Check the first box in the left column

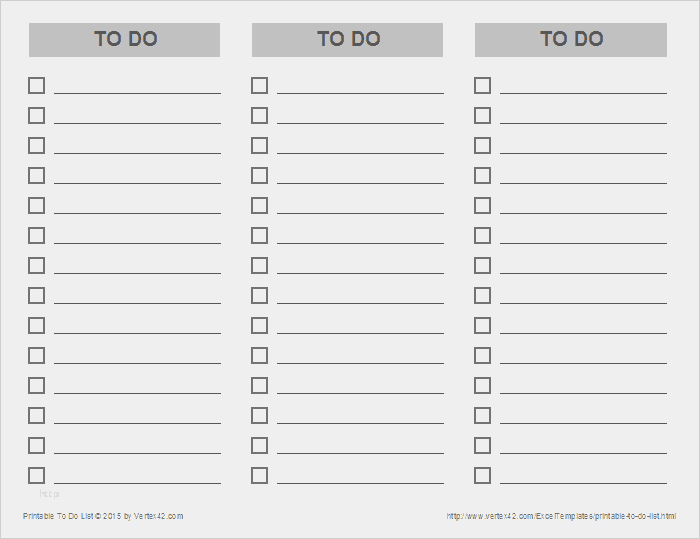[36, 85]
